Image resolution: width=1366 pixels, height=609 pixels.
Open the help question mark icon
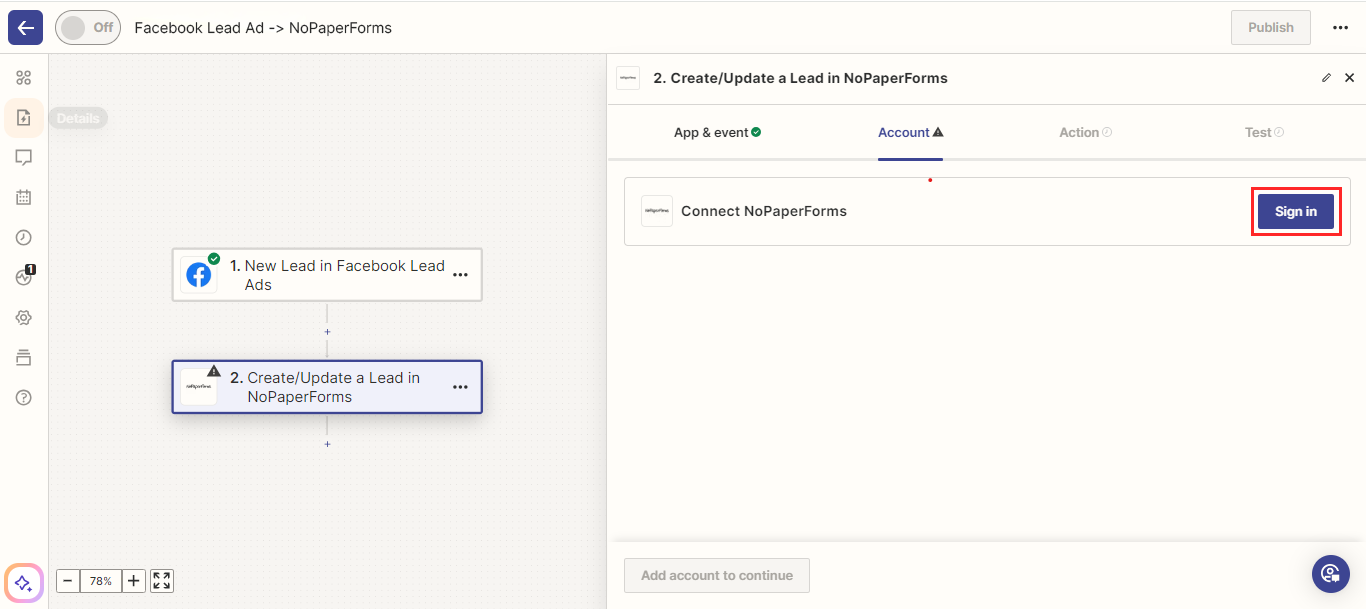coord(24,398)
